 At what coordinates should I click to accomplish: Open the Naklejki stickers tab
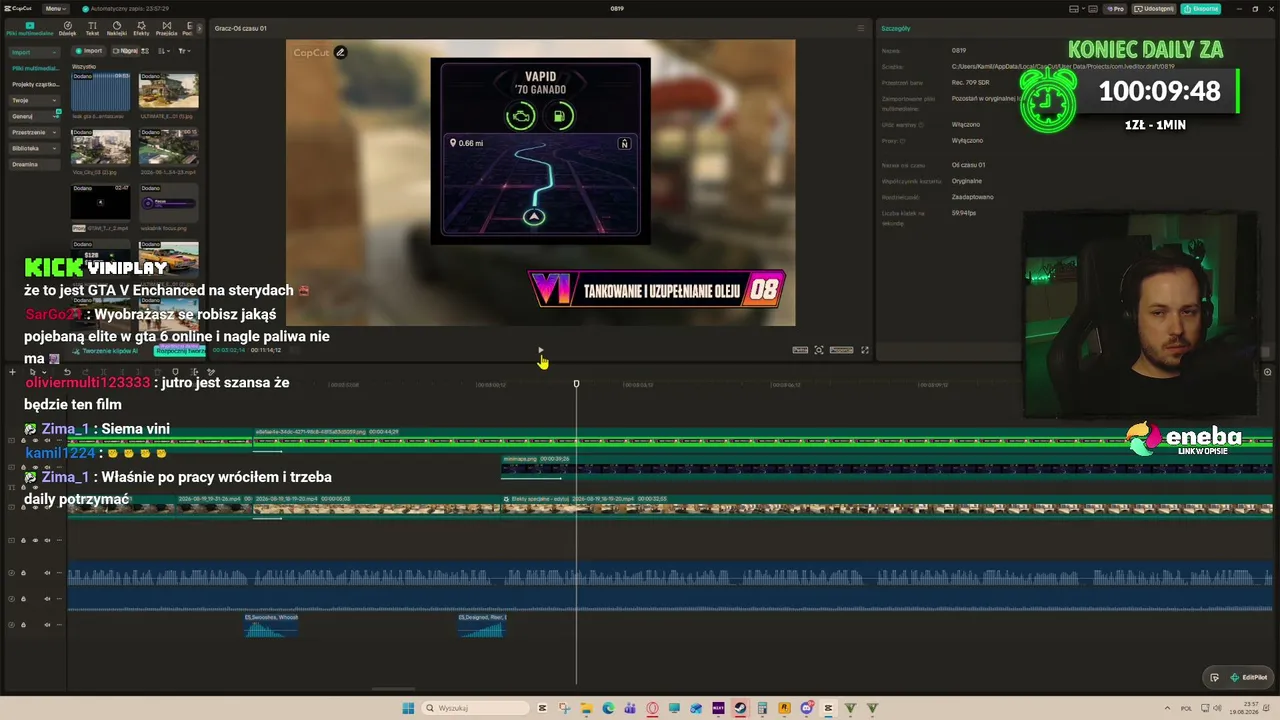click(x=116, y=28)
